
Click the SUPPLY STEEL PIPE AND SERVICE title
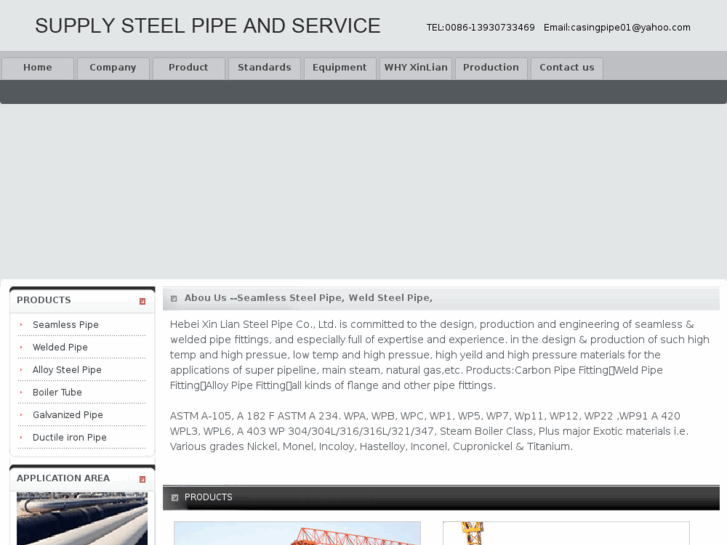coord(208,26)
